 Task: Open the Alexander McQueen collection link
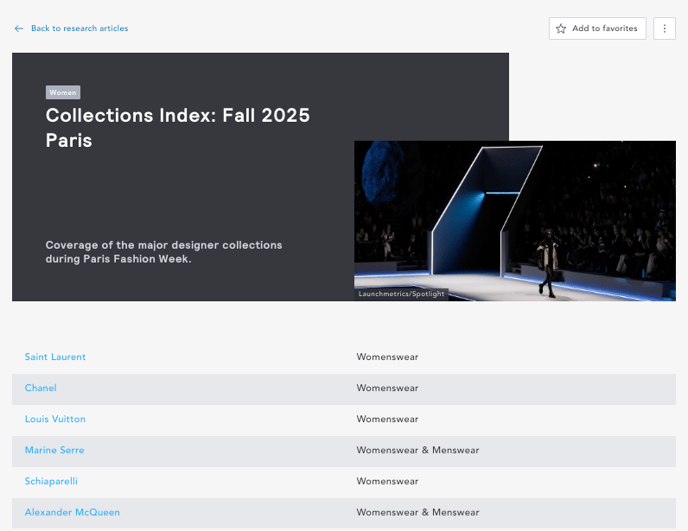point(72,513)
